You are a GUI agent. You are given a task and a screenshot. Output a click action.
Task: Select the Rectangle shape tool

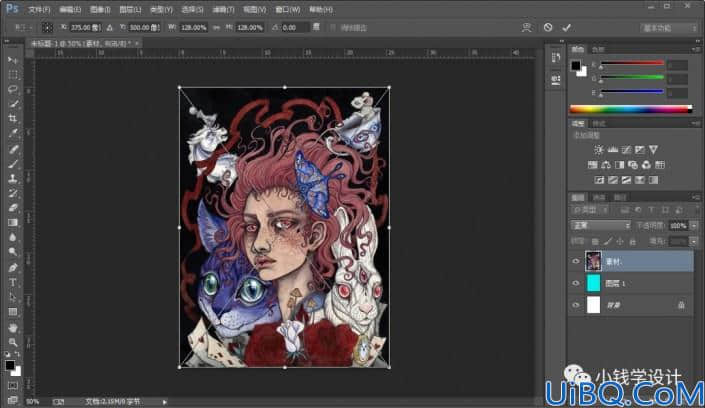click(13, 312)
